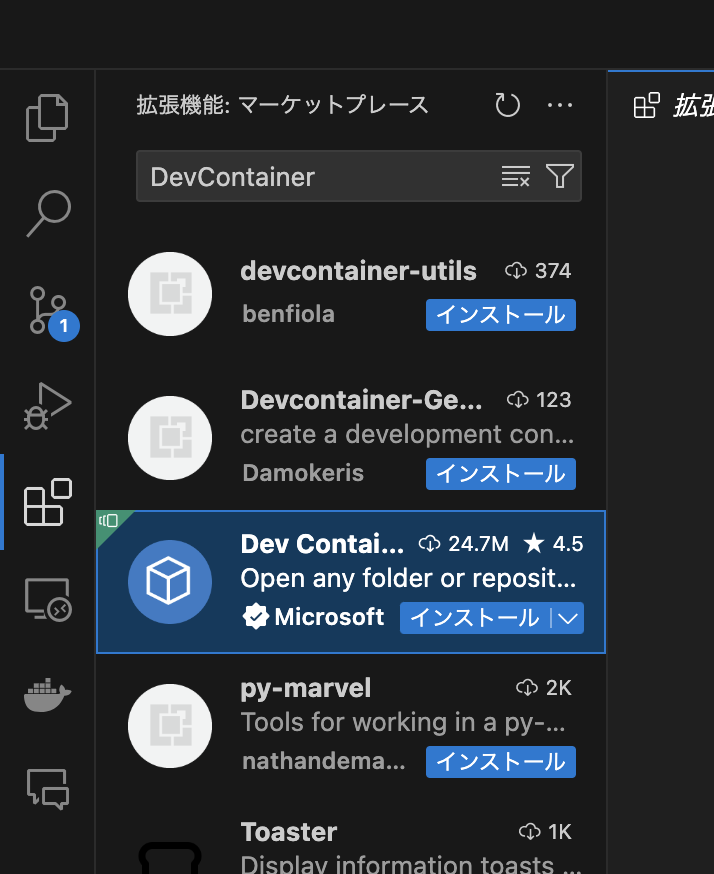
Task: Install the py-marvel extension
Action: tap(501, 762)
